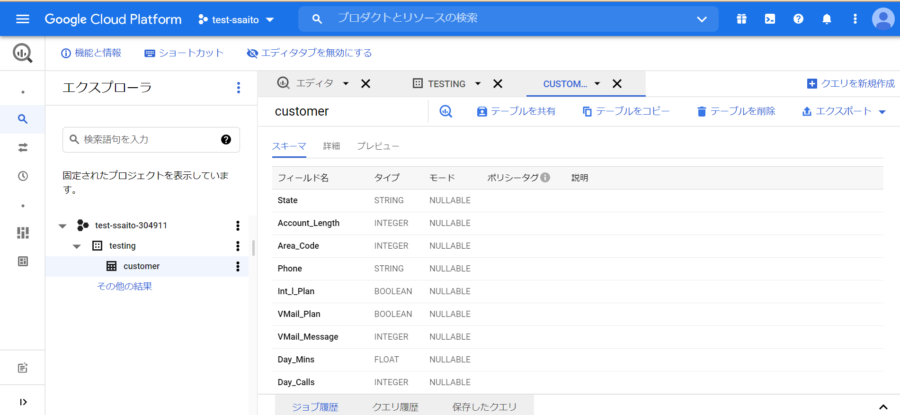This screenshot has width=900, height=415.
Task: Click テーブルをコピー button
Action: (626, 111)
